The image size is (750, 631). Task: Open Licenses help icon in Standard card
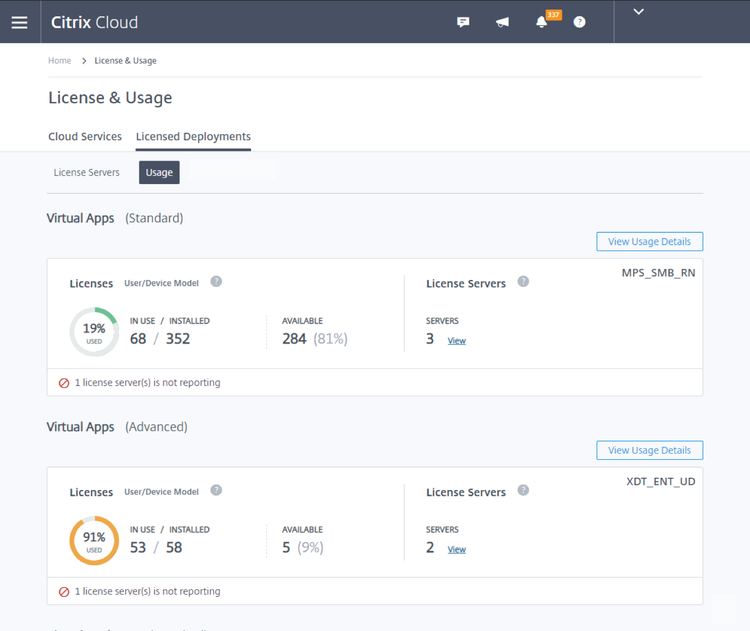tap(216, 281)
